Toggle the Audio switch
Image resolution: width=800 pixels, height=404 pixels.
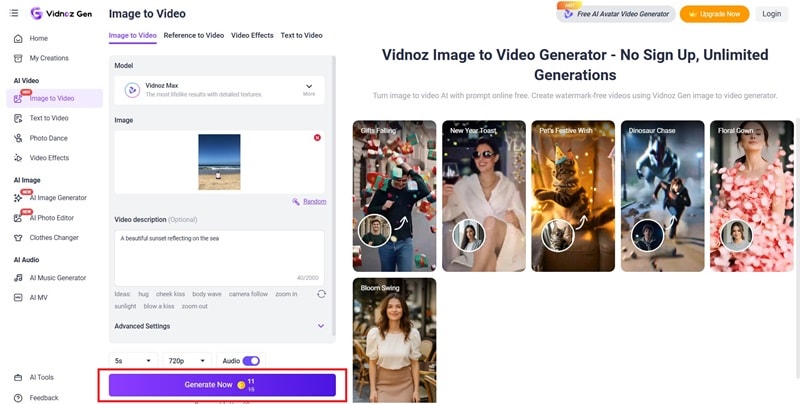tap(251, 361)
